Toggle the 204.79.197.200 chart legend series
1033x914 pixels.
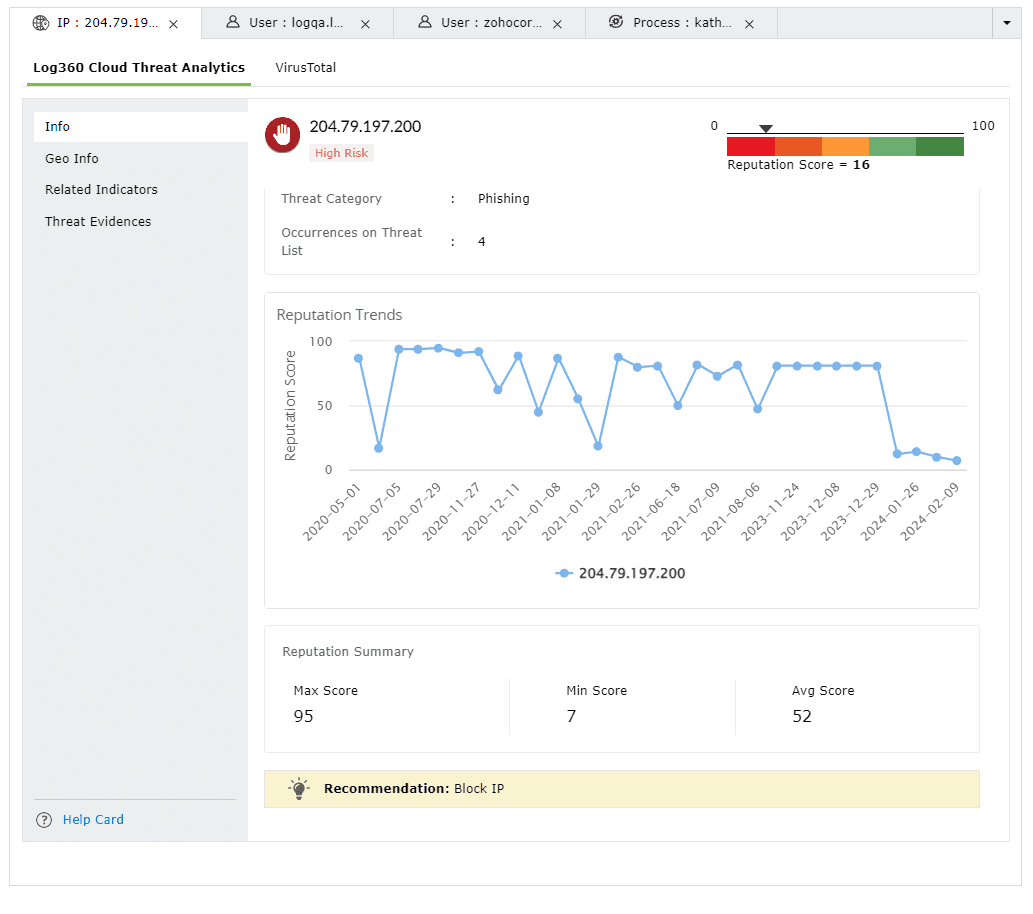[x=621, y=574]
